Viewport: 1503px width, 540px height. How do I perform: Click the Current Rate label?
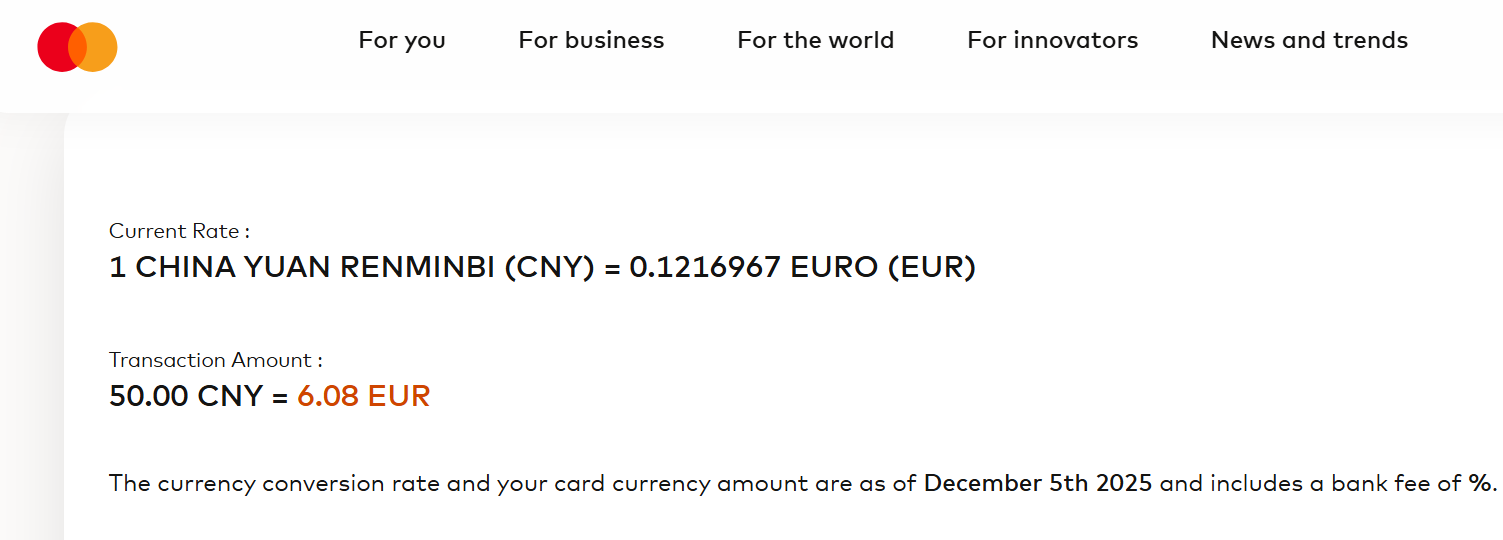pos(179,231)
